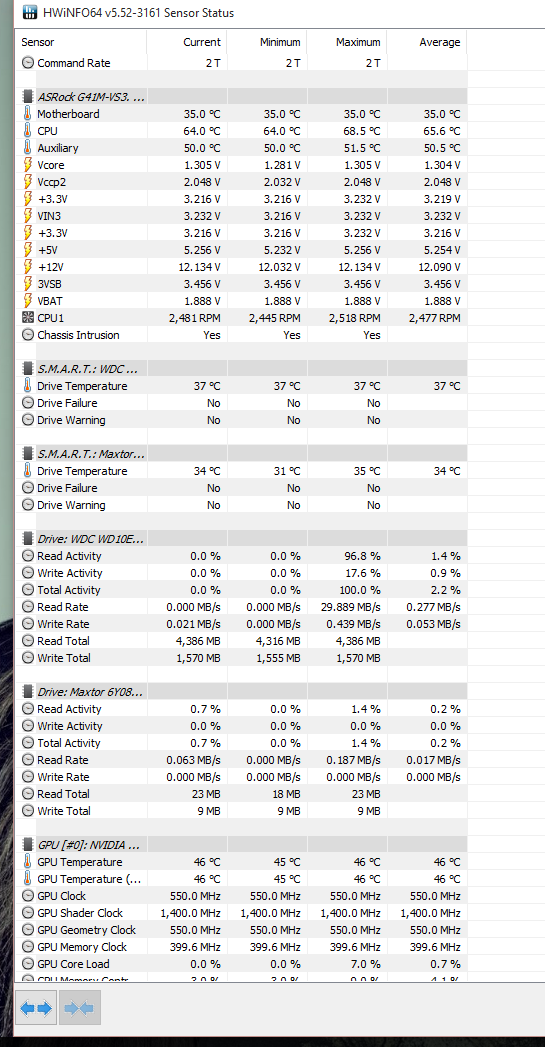The height and width of the screenshot is (1047, 545).
Task: Click the HWiNFO64 title bar app icon
Action: 29,13
